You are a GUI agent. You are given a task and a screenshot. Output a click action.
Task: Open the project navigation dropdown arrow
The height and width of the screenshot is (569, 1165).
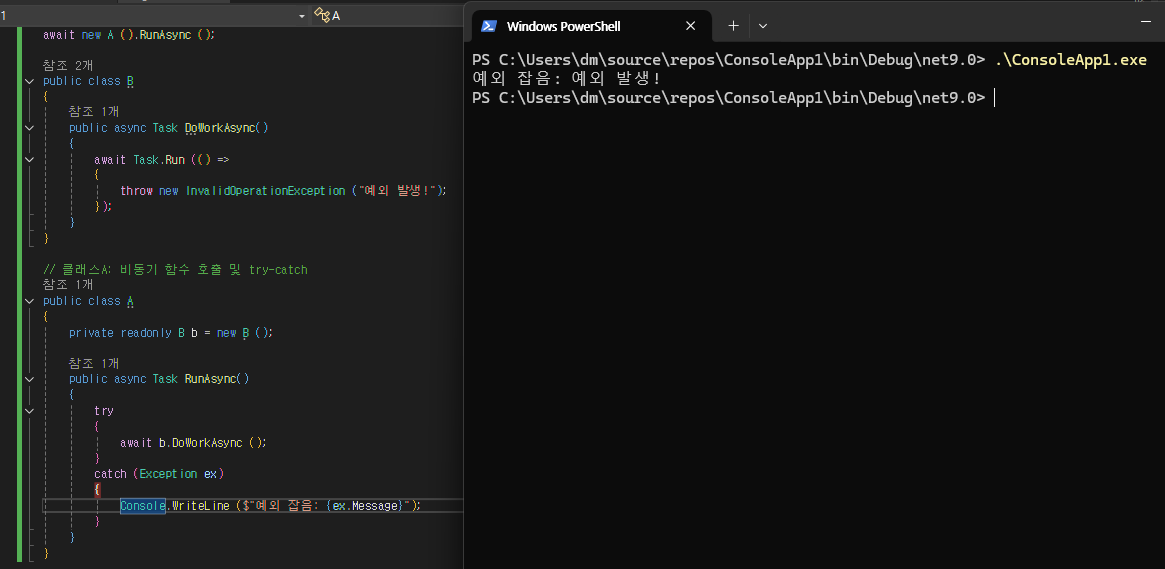(x=302, y=16)
